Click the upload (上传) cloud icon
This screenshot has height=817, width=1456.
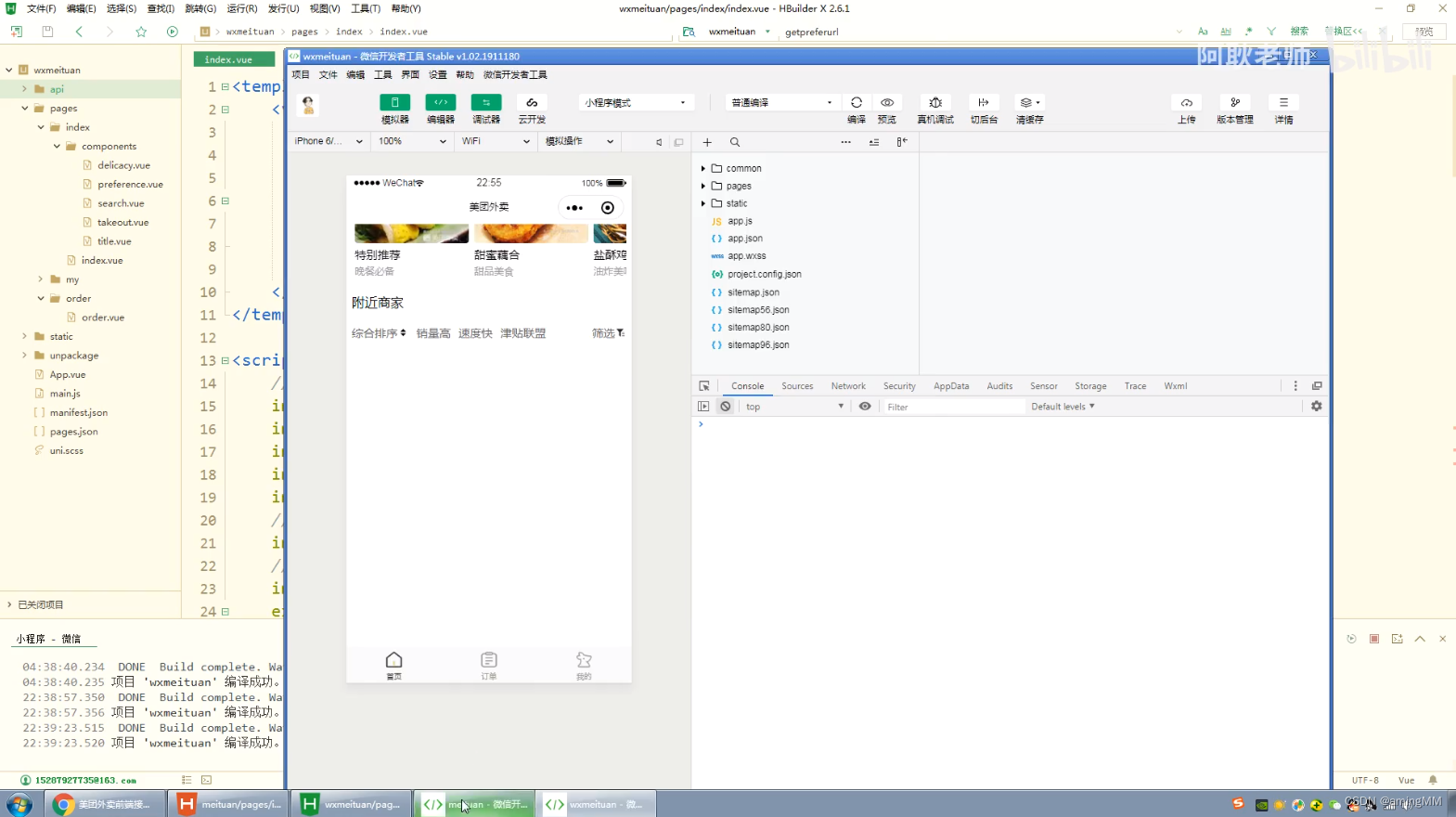(1187, 102)
